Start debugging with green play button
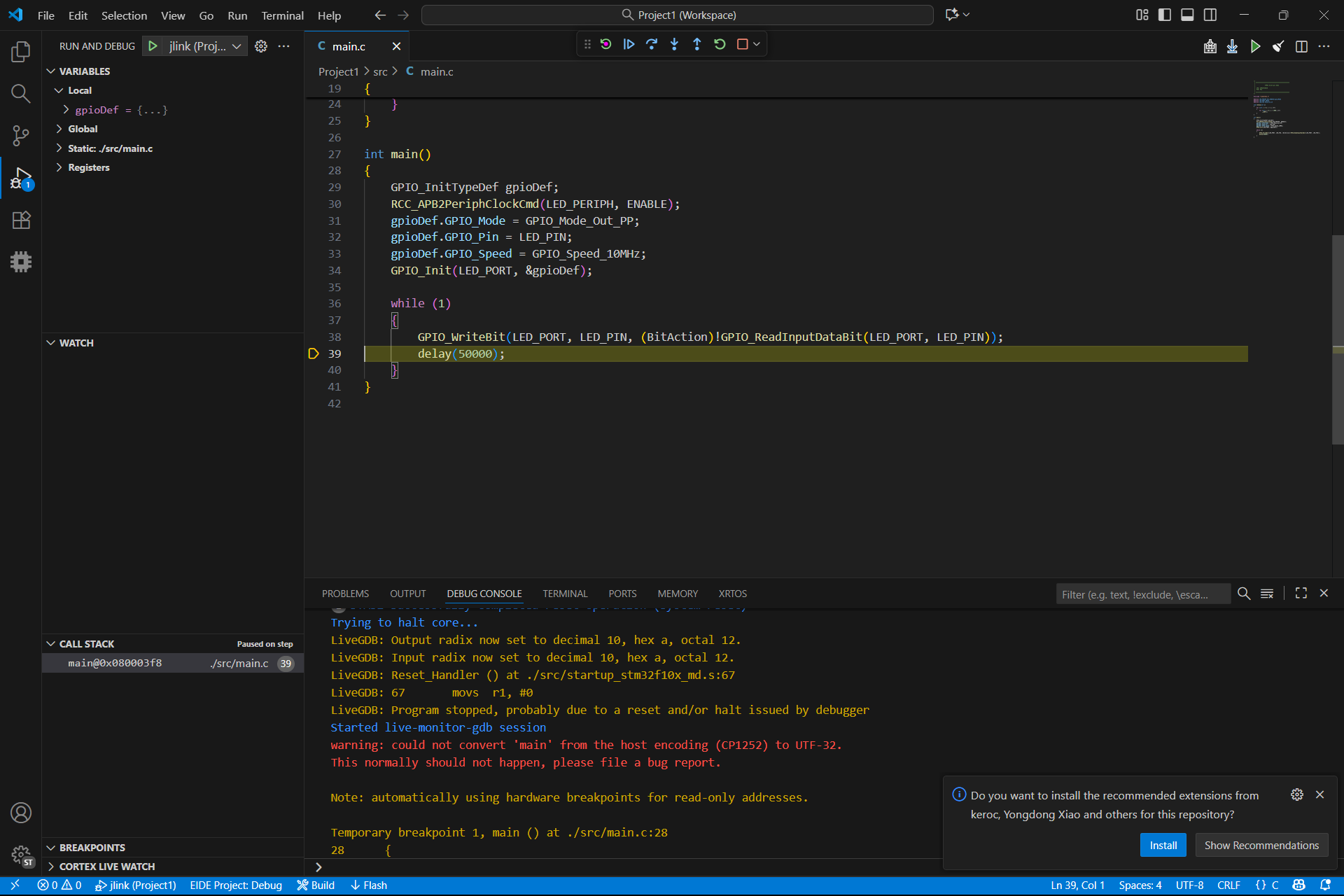 153,46
